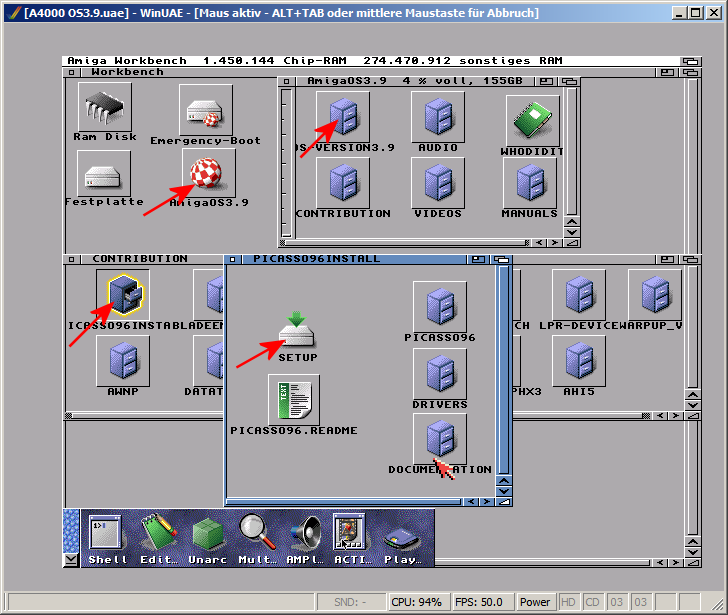
Task: Open the CONTRIBUTION drawer in AmigaOS3.9 window
Action: point(343,183)
